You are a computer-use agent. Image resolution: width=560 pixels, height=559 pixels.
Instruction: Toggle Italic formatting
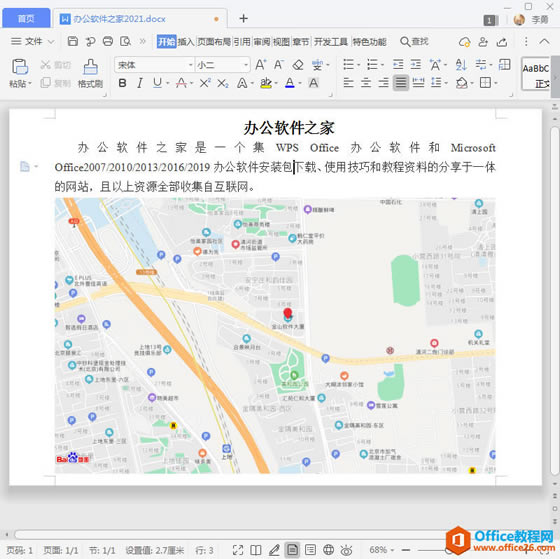tap(140, 83)
